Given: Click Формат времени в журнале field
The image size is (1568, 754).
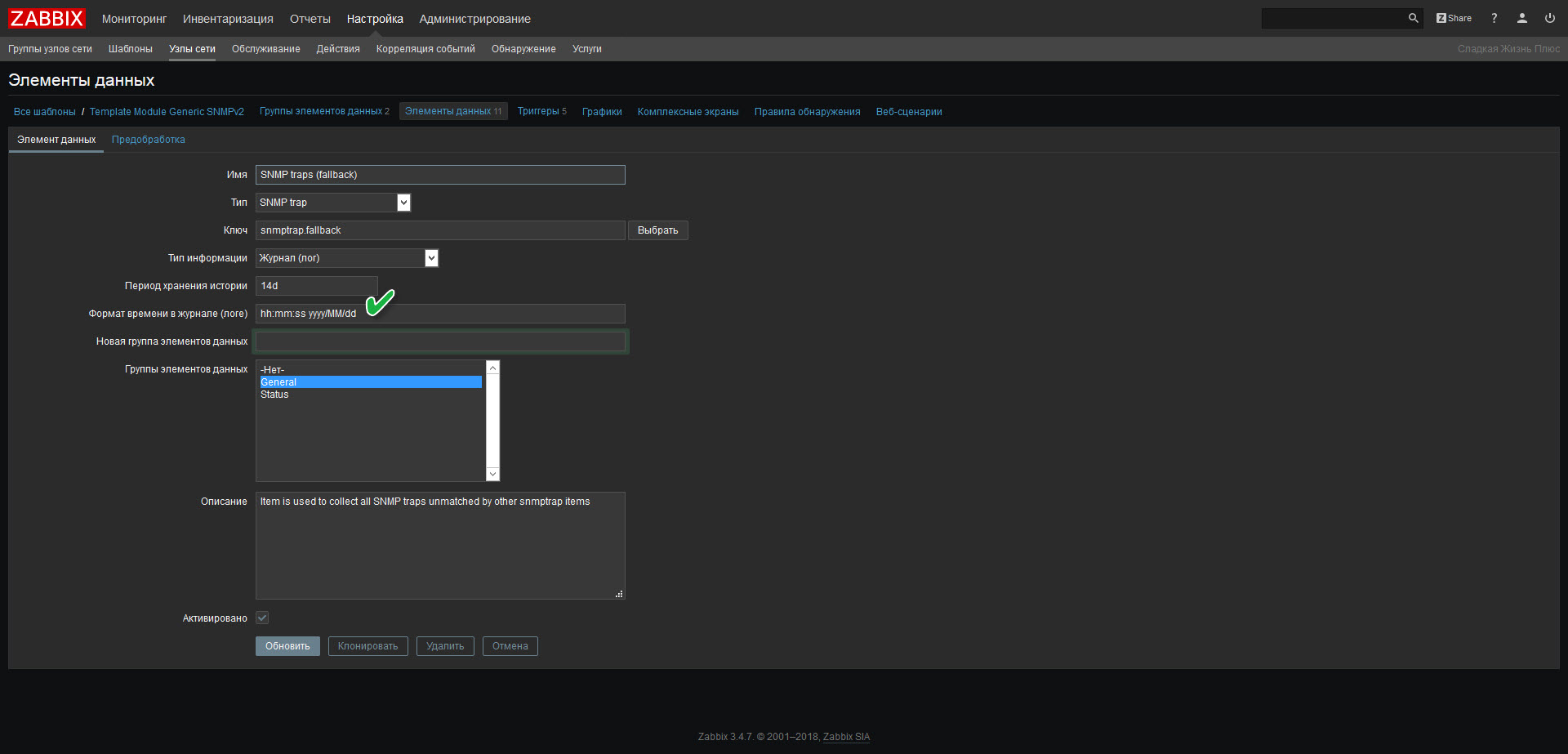Looking at the screenshot, I should 440,314.
